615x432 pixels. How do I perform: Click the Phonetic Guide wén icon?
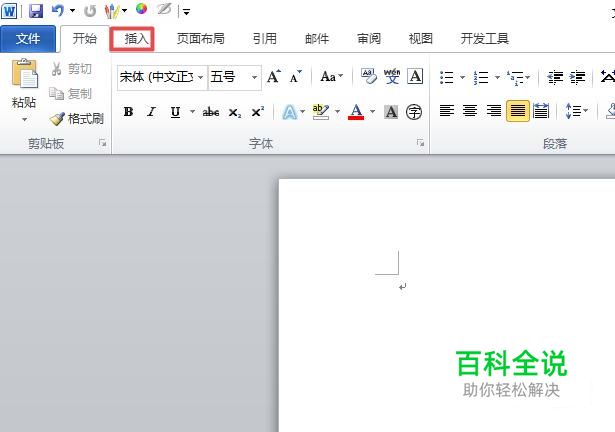click(392, 77)
